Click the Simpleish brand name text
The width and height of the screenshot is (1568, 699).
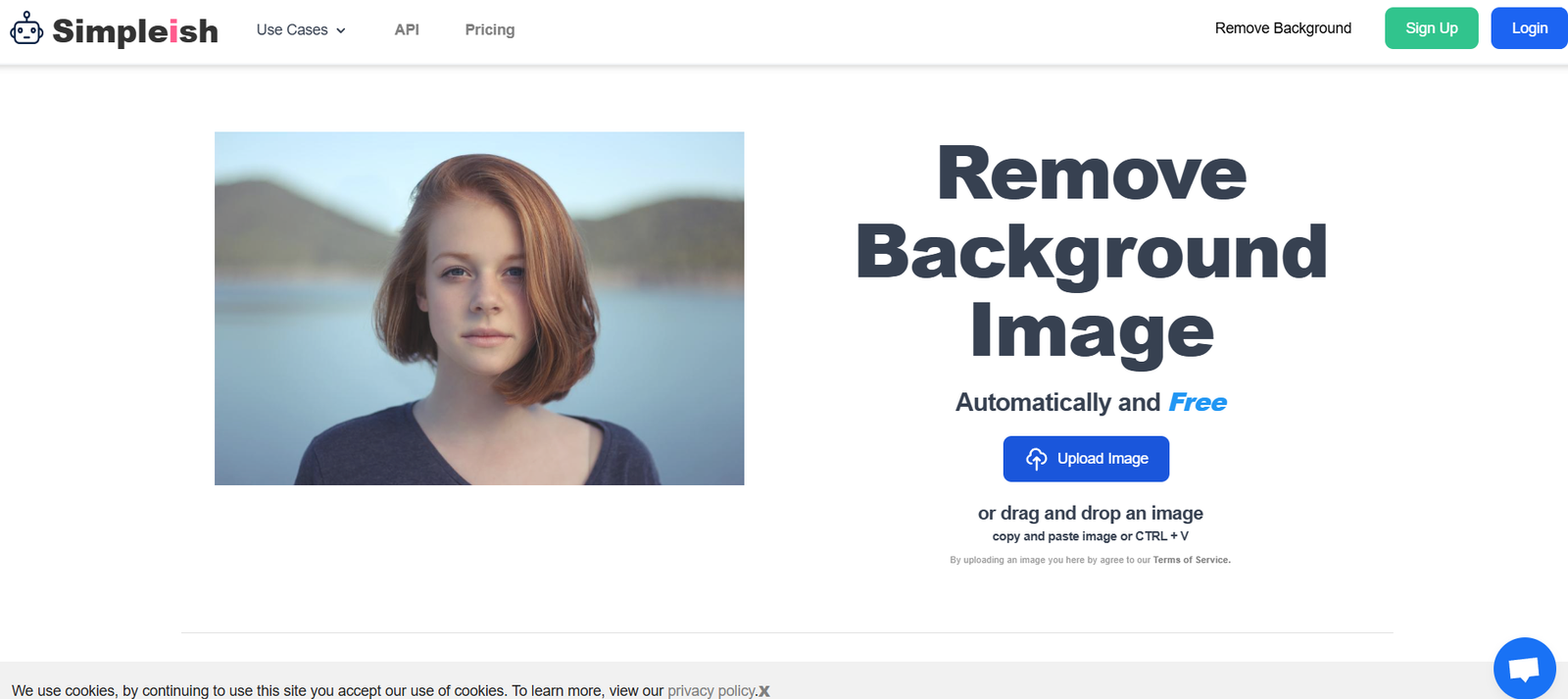[x=135, y=31]
